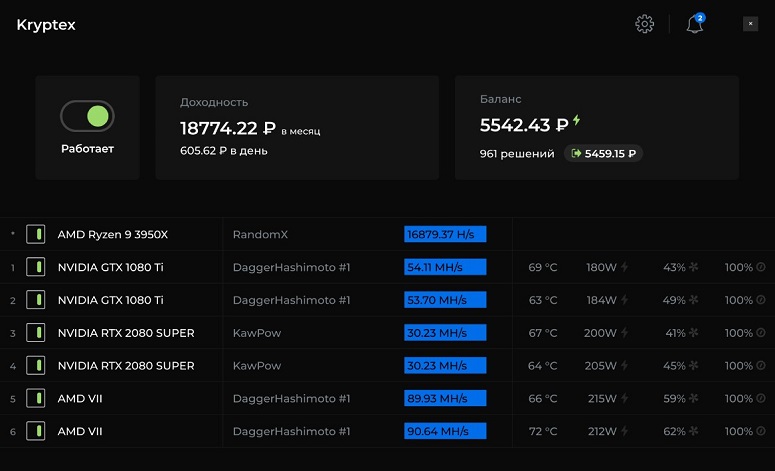Click the load gauge icon in GPU 3 row
Image resolution: width=775 pixels, height=471 pixels.
761,333
